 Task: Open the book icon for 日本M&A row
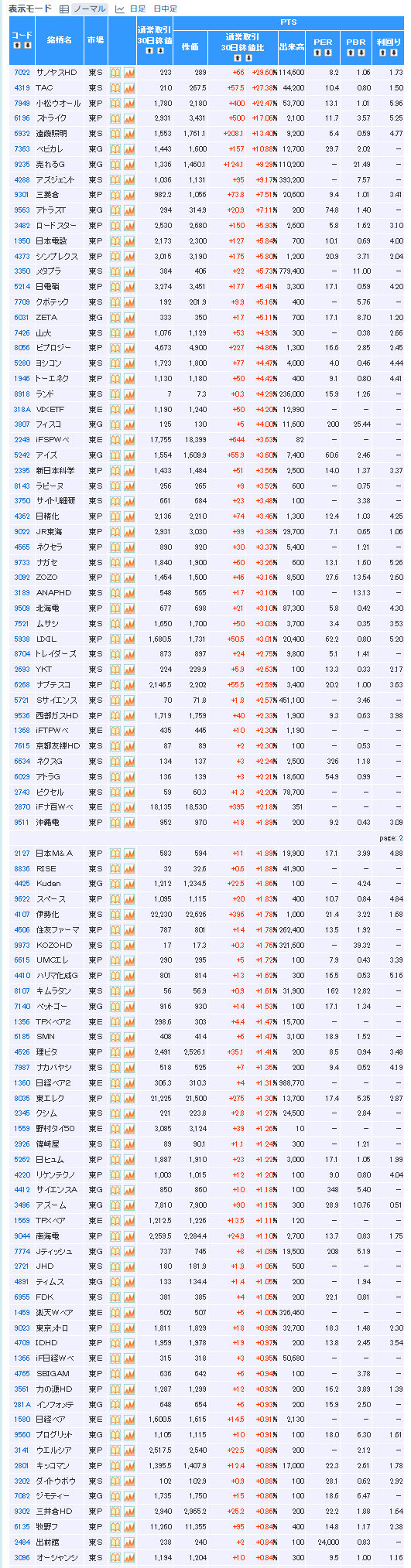[115, 853]
